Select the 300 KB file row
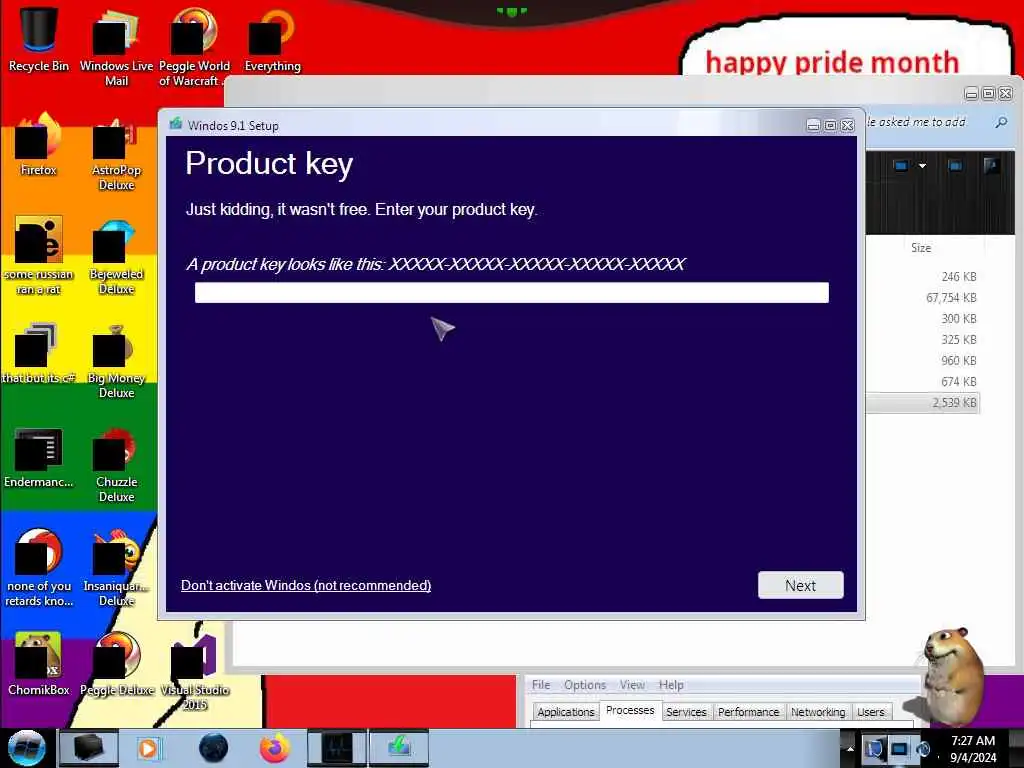The image size is (1024, 768). 923,319
